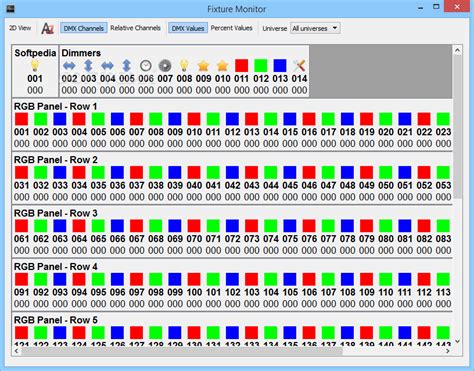
Task: Enable the DMX Channels display option
Action: [x=84, y=28]
